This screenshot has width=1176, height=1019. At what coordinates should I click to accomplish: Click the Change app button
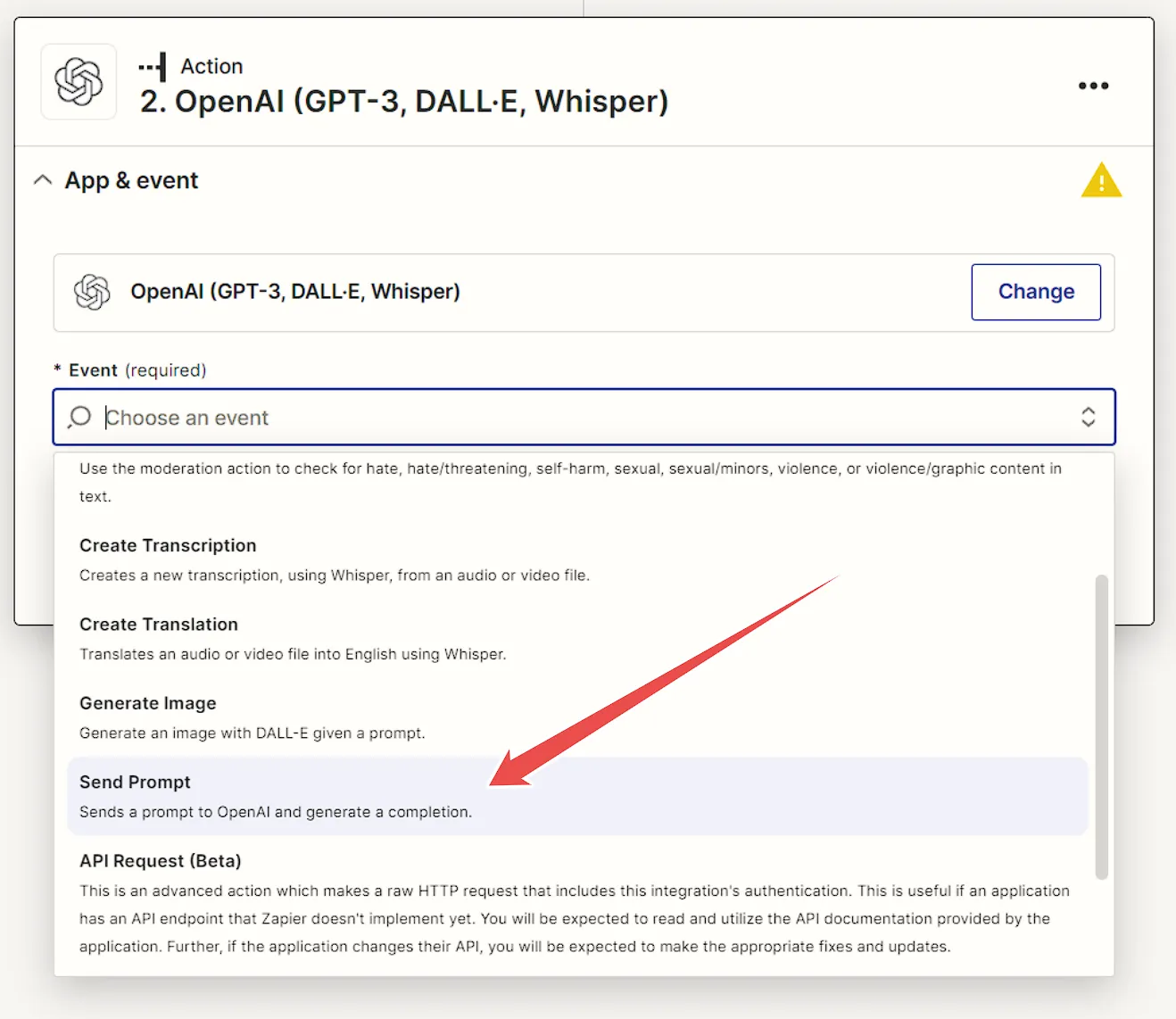1036,292
